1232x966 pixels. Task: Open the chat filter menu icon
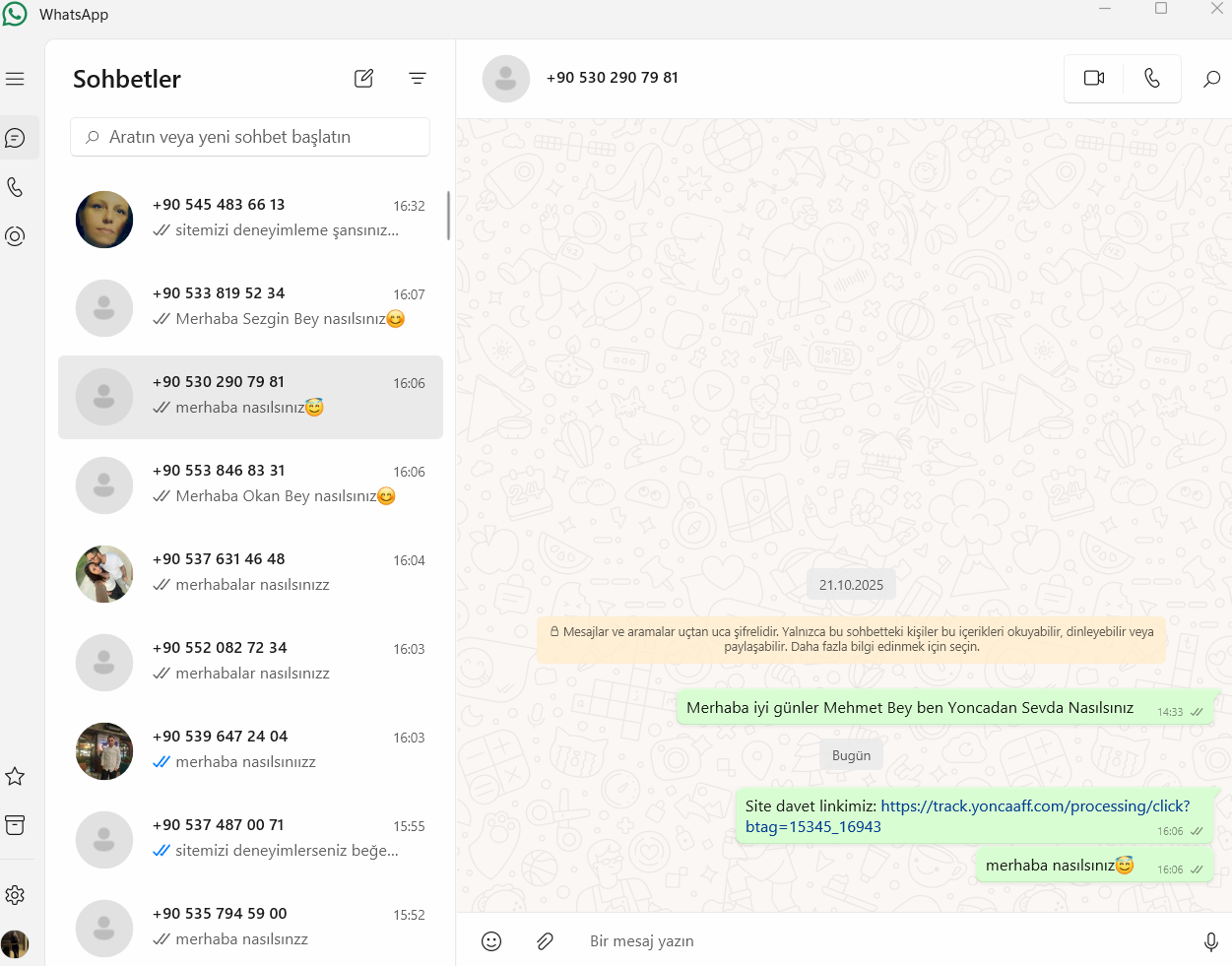[418, 78]
